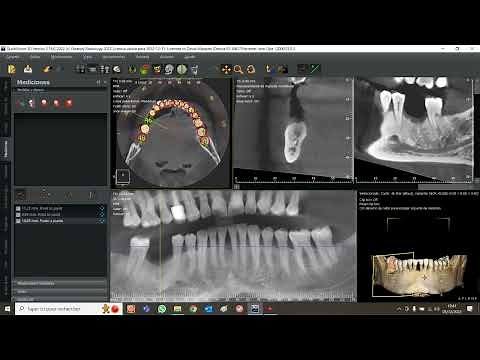The height and width of the screenshot is (360, 480).
Task: Click the 3D jaw model rendering
Action: click(419, 274)
